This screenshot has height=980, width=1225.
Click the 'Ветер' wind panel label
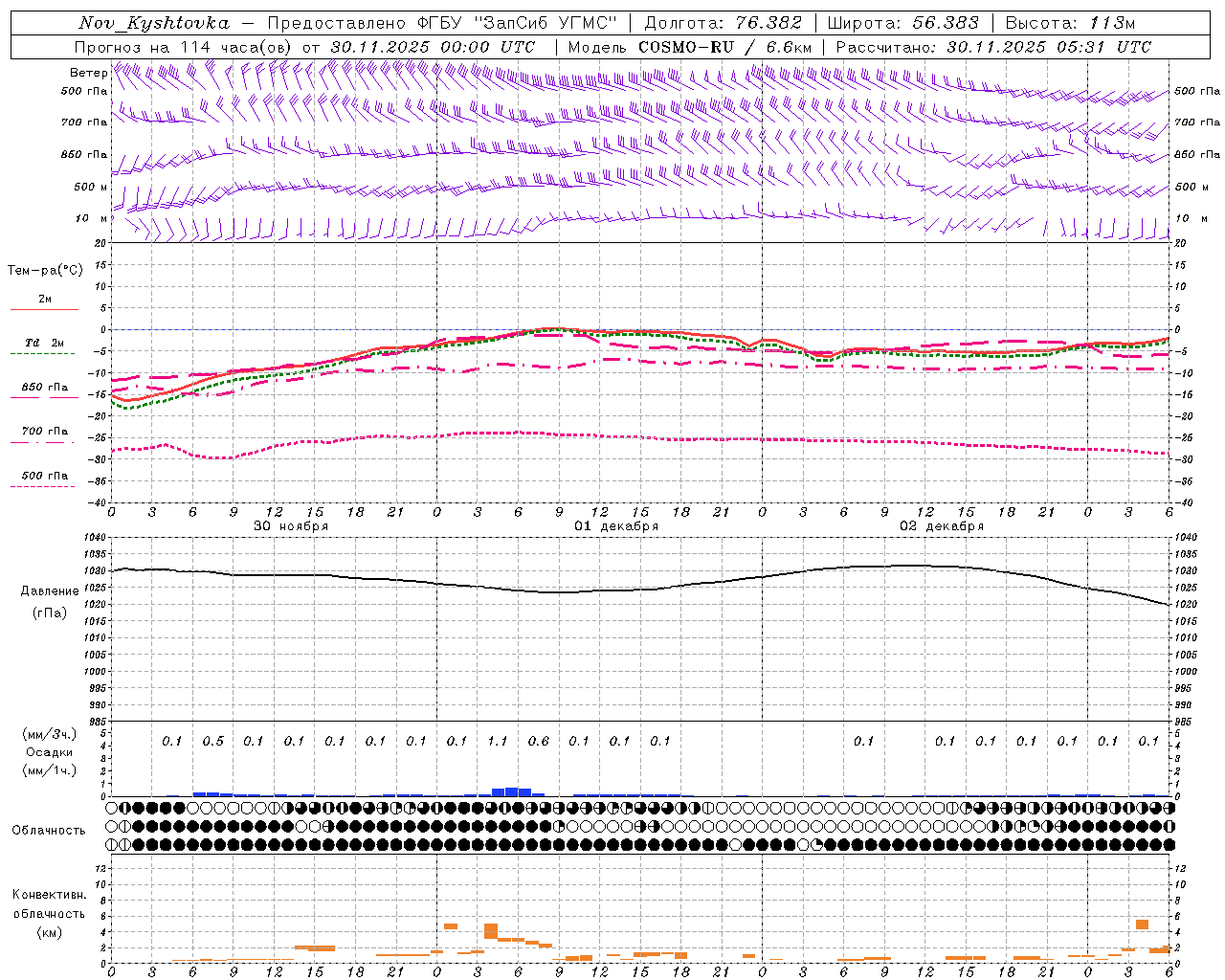coord(88,73)
